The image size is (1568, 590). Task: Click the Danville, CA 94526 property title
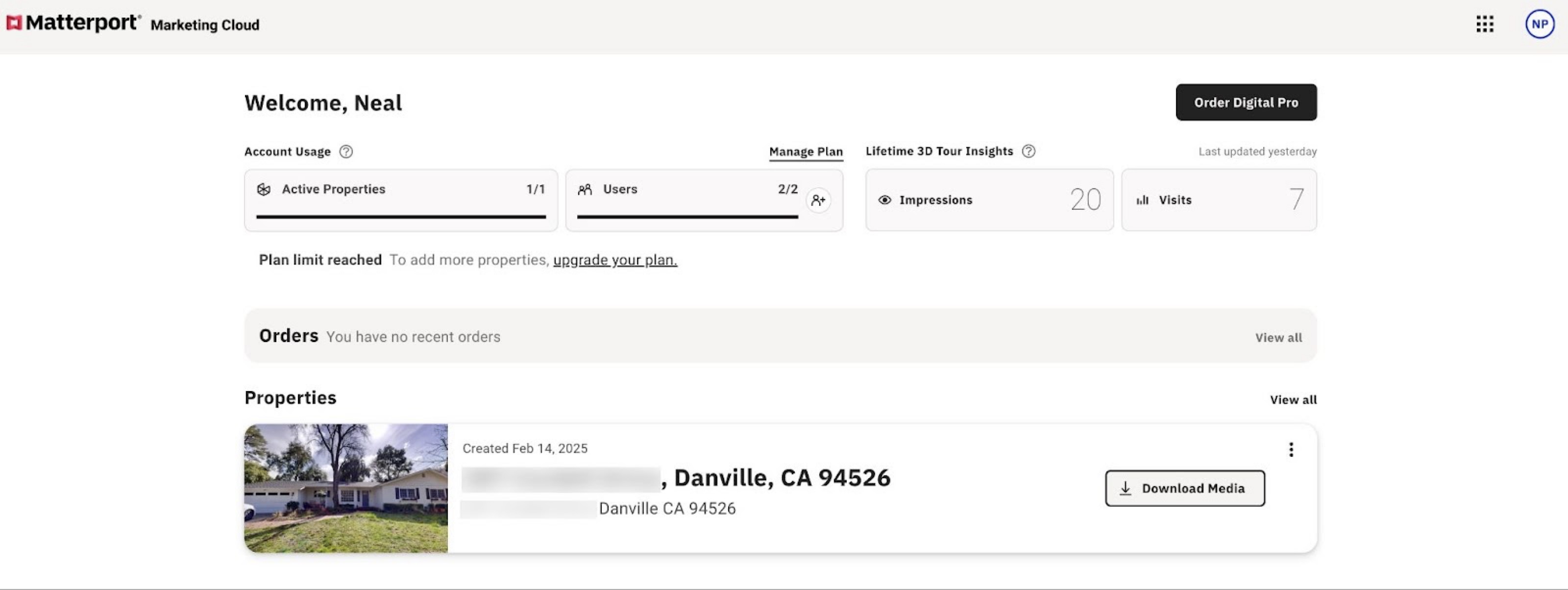pos(782,478)
